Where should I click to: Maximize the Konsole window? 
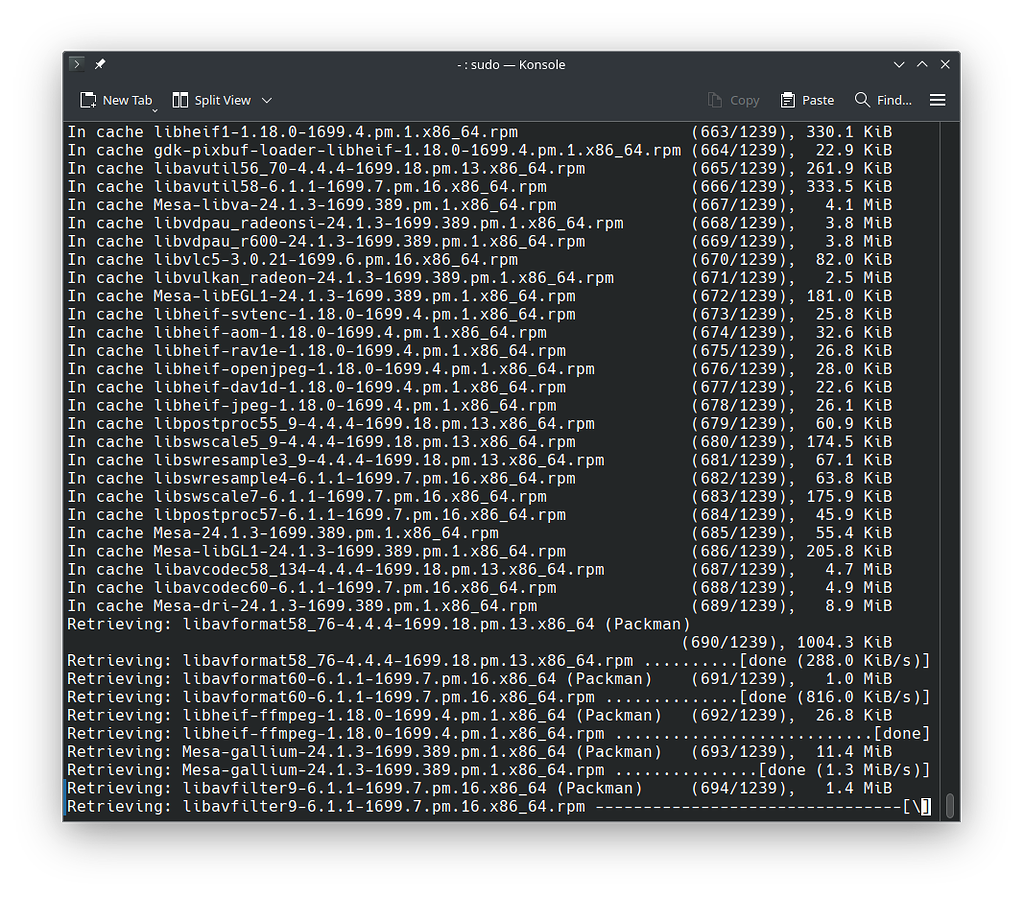[922, 64]
